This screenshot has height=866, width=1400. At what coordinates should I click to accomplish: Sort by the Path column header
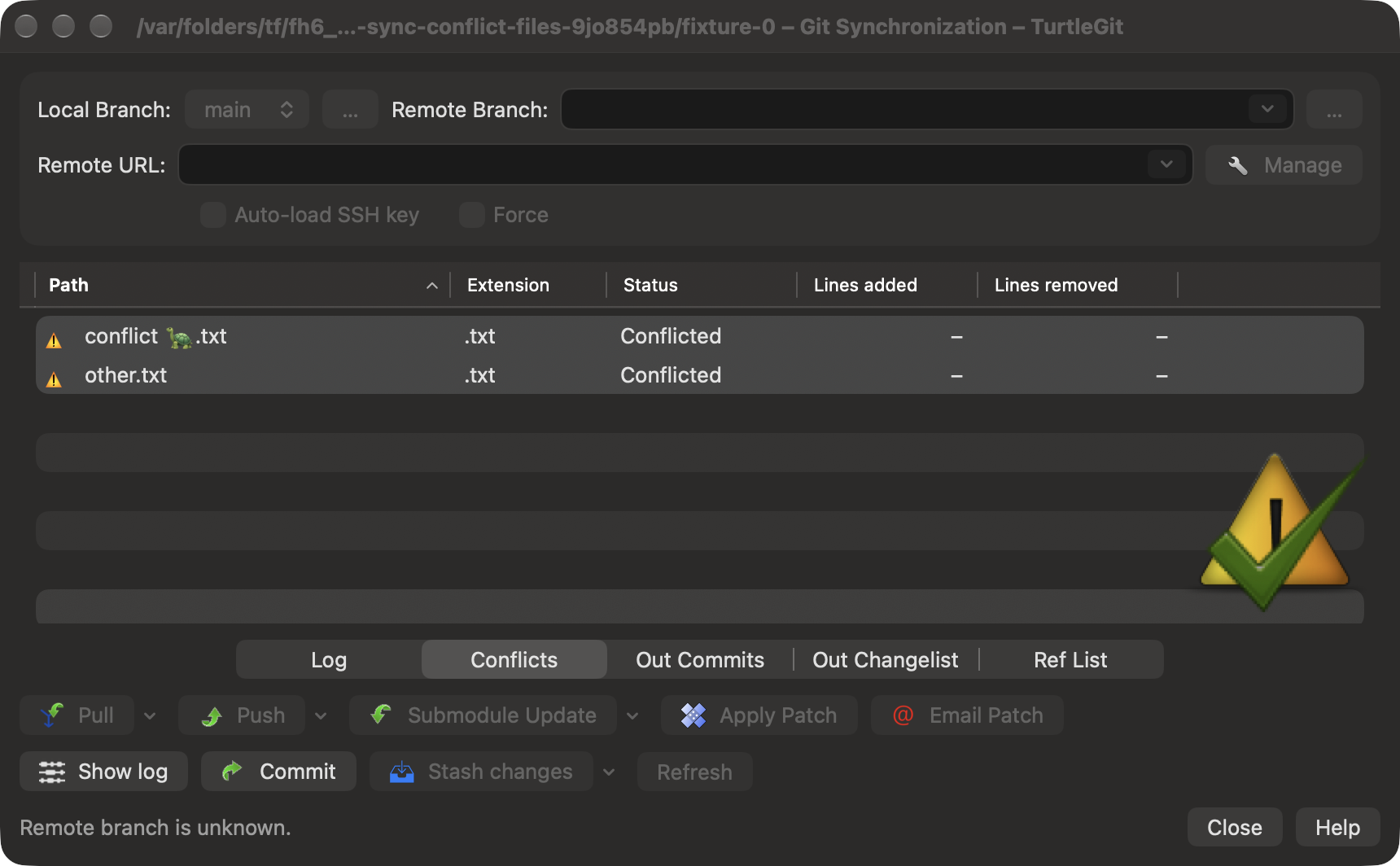coord(243,285)
